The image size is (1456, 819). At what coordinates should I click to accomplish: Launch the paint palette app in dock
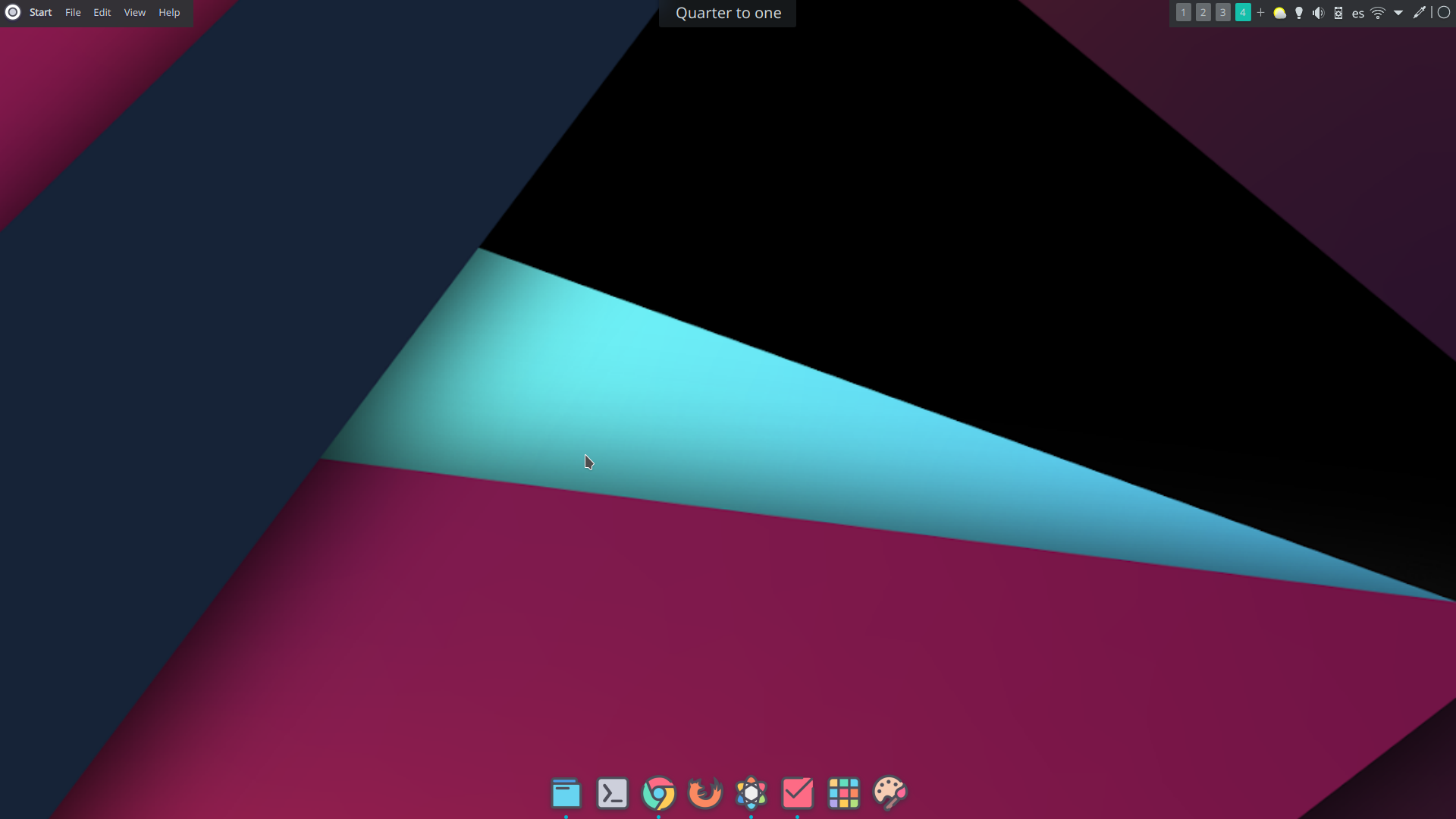pos(890,793)
